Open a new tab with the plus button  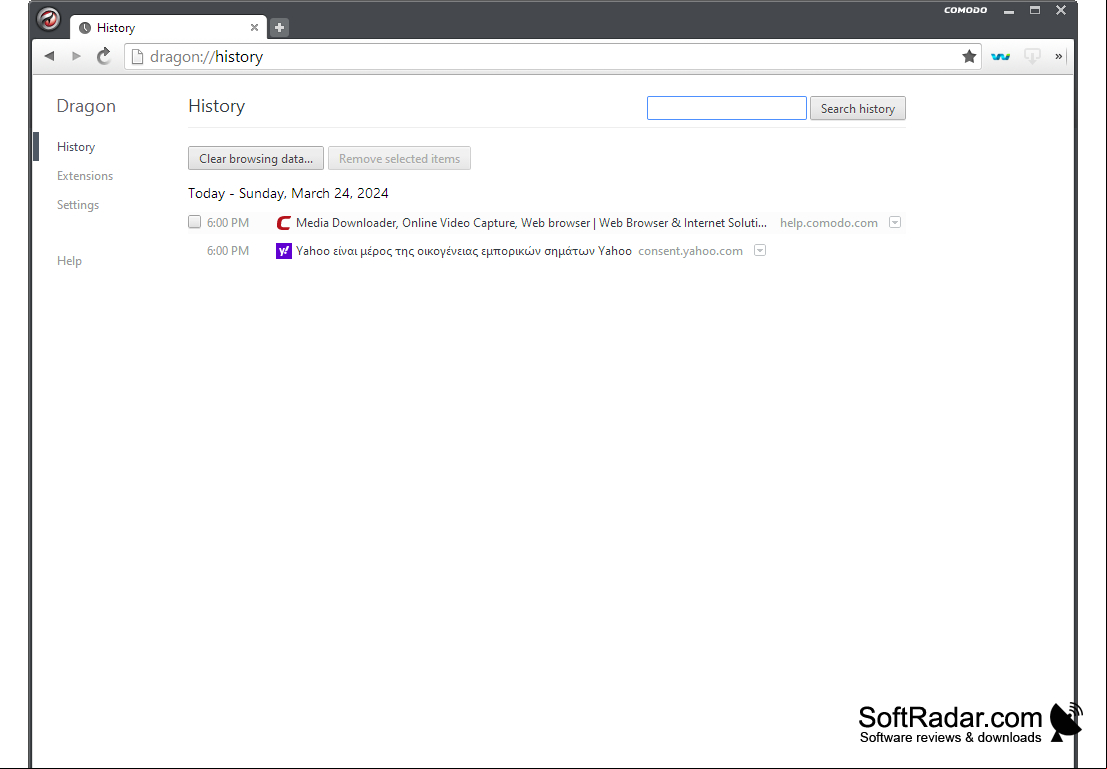(280, 28)
